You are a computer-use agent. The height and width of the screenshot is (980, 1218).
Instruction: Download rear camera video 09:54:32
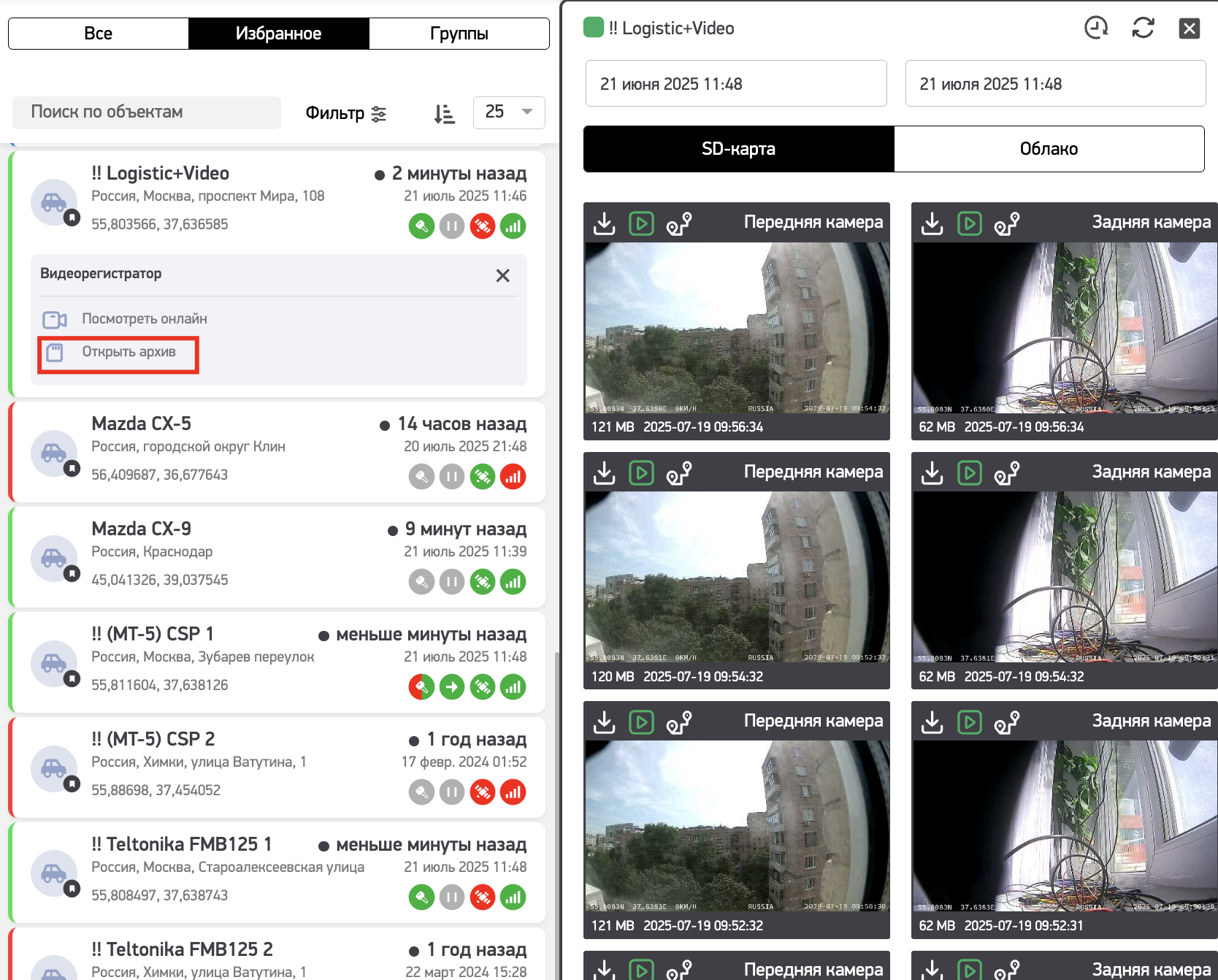(932, 473)
